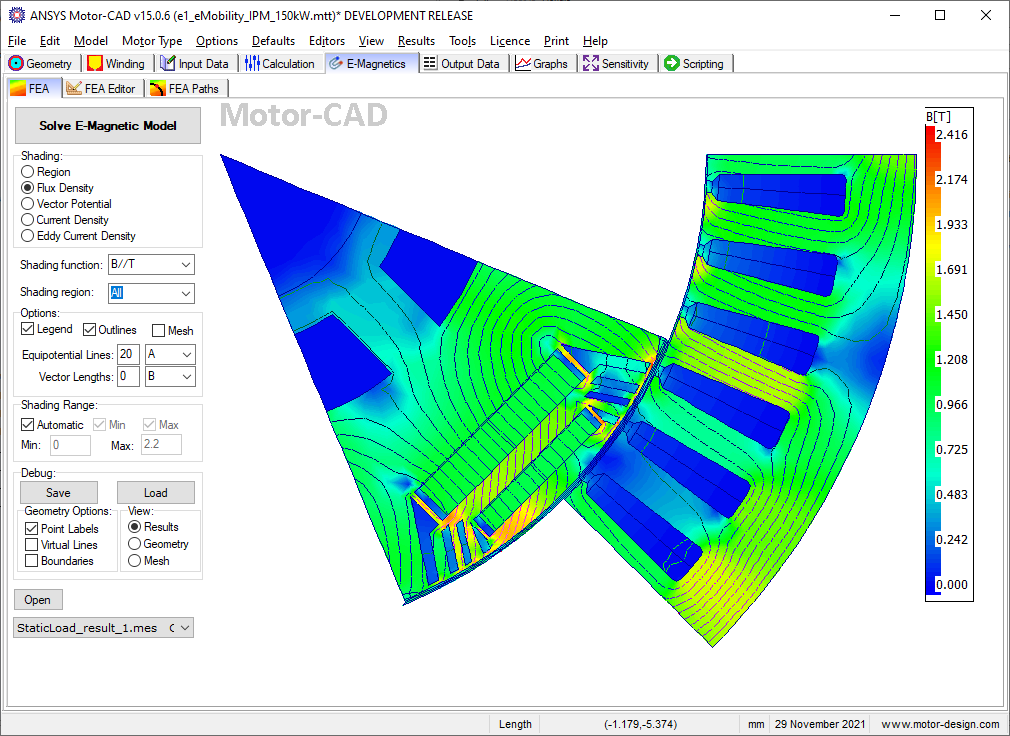Click the FEA subtab gradient icon
Screen dimensions: 1010x736
[x=18, y=88]
